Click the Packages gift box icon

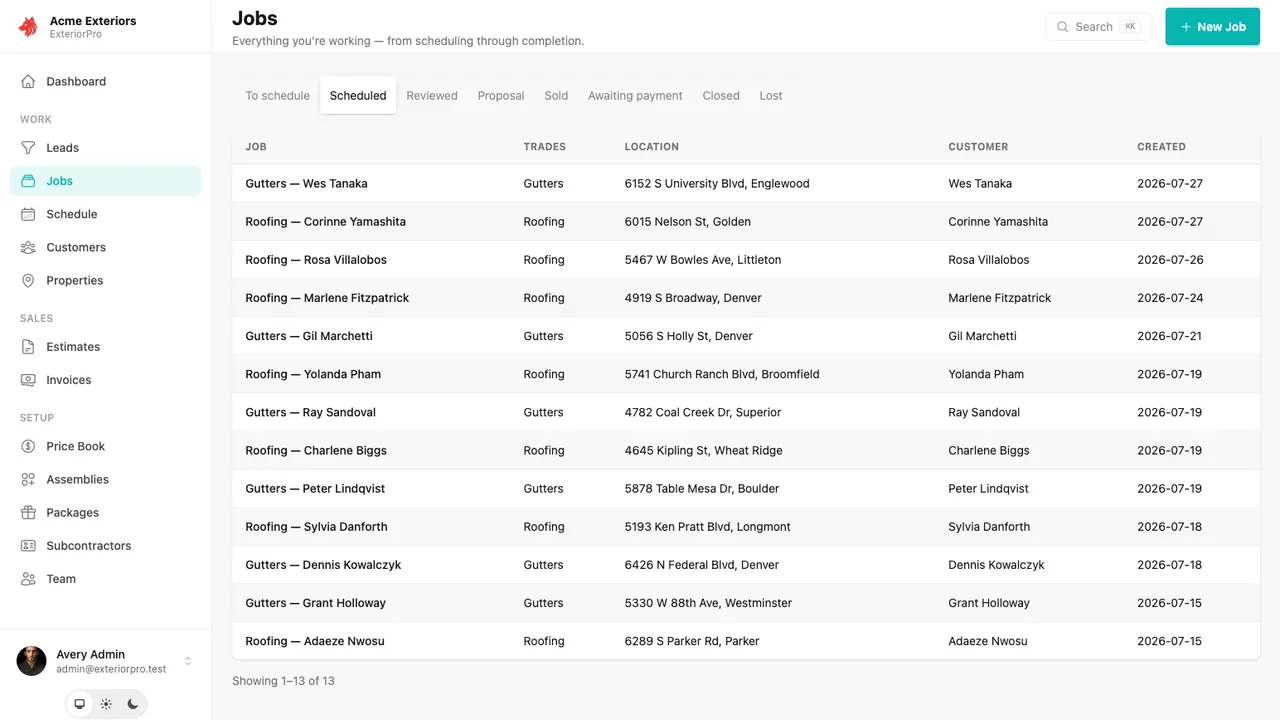pyautogui.click(x=28, y=513)
